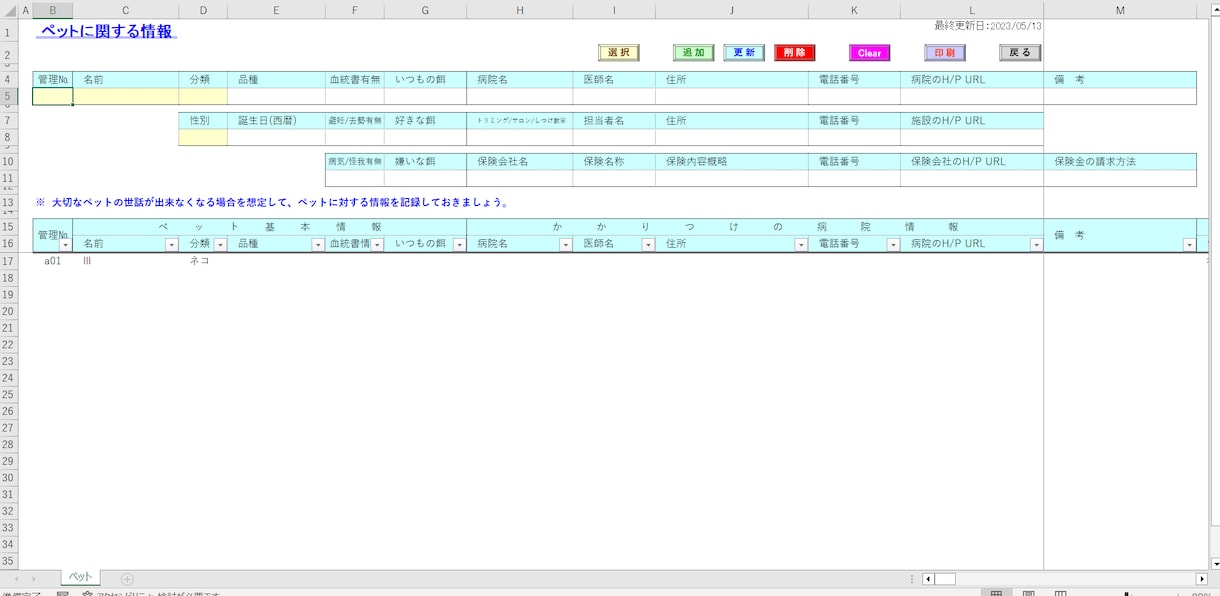Viewport: 1220px width, 596px height.
Task: Click the ペットに関する情報 title
Action: (107, 31)
